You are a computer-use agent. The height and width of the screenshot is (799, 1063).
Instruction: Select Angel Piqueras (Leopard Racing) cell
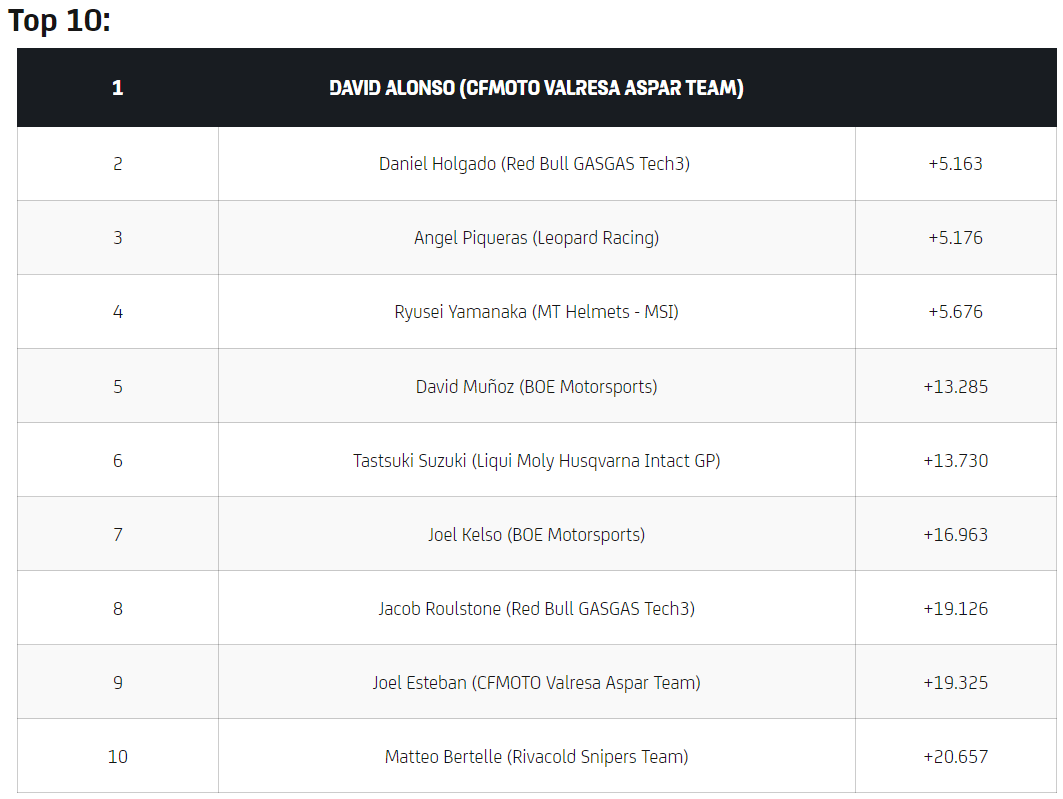[536, 238]
